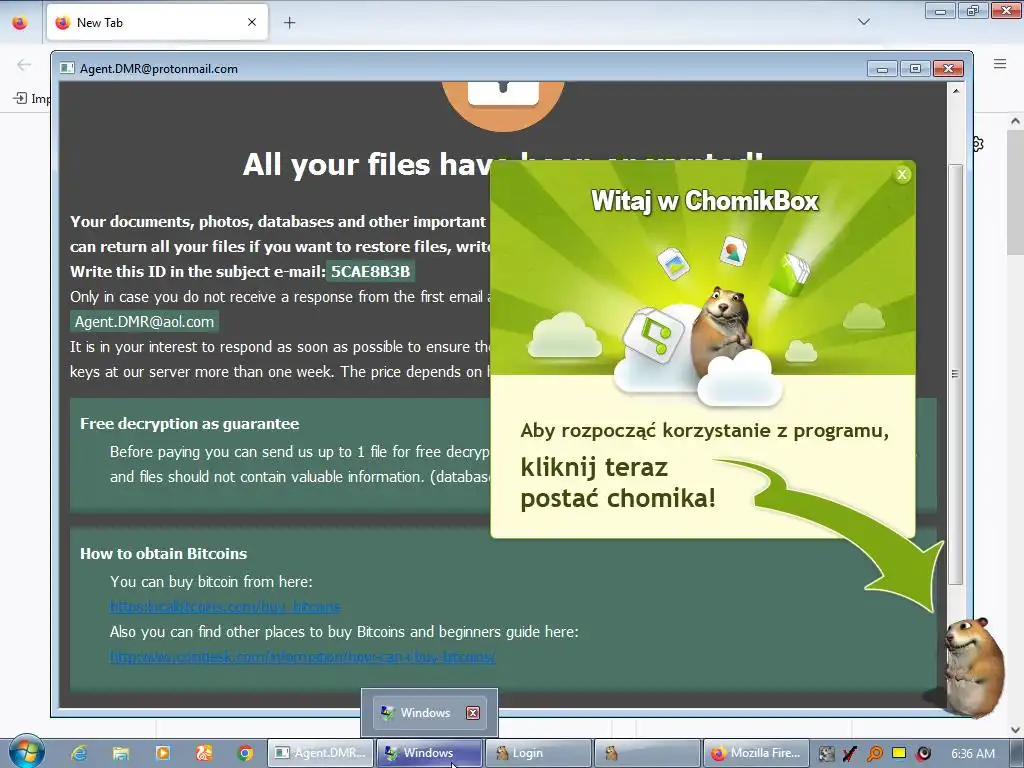Select the ID code 5CAE8B3B
The image size is (1024, 768).
(x=370, y=272)
